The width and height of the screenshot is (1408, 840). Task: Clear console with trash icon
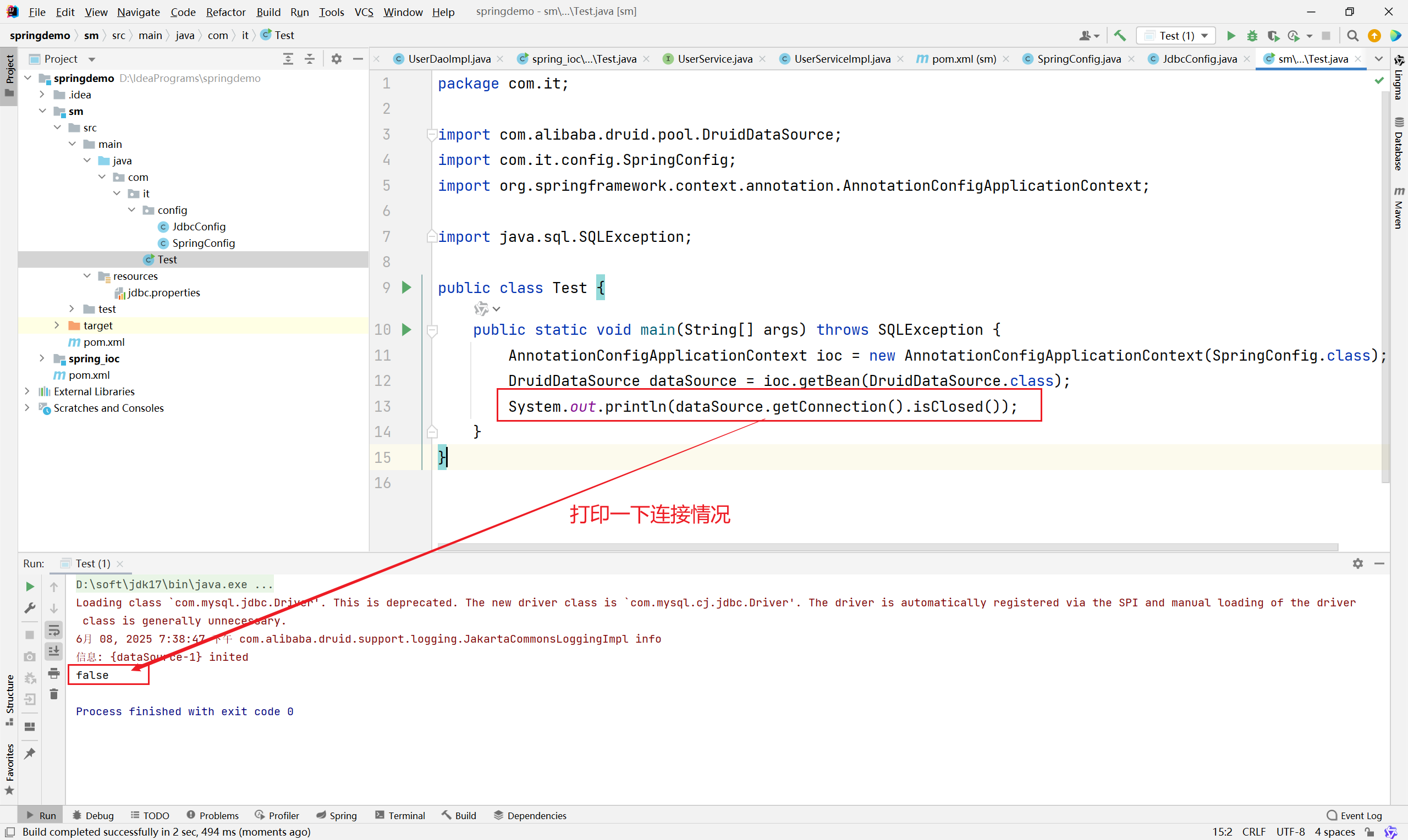pyautogui.click(x=54, y=694)
